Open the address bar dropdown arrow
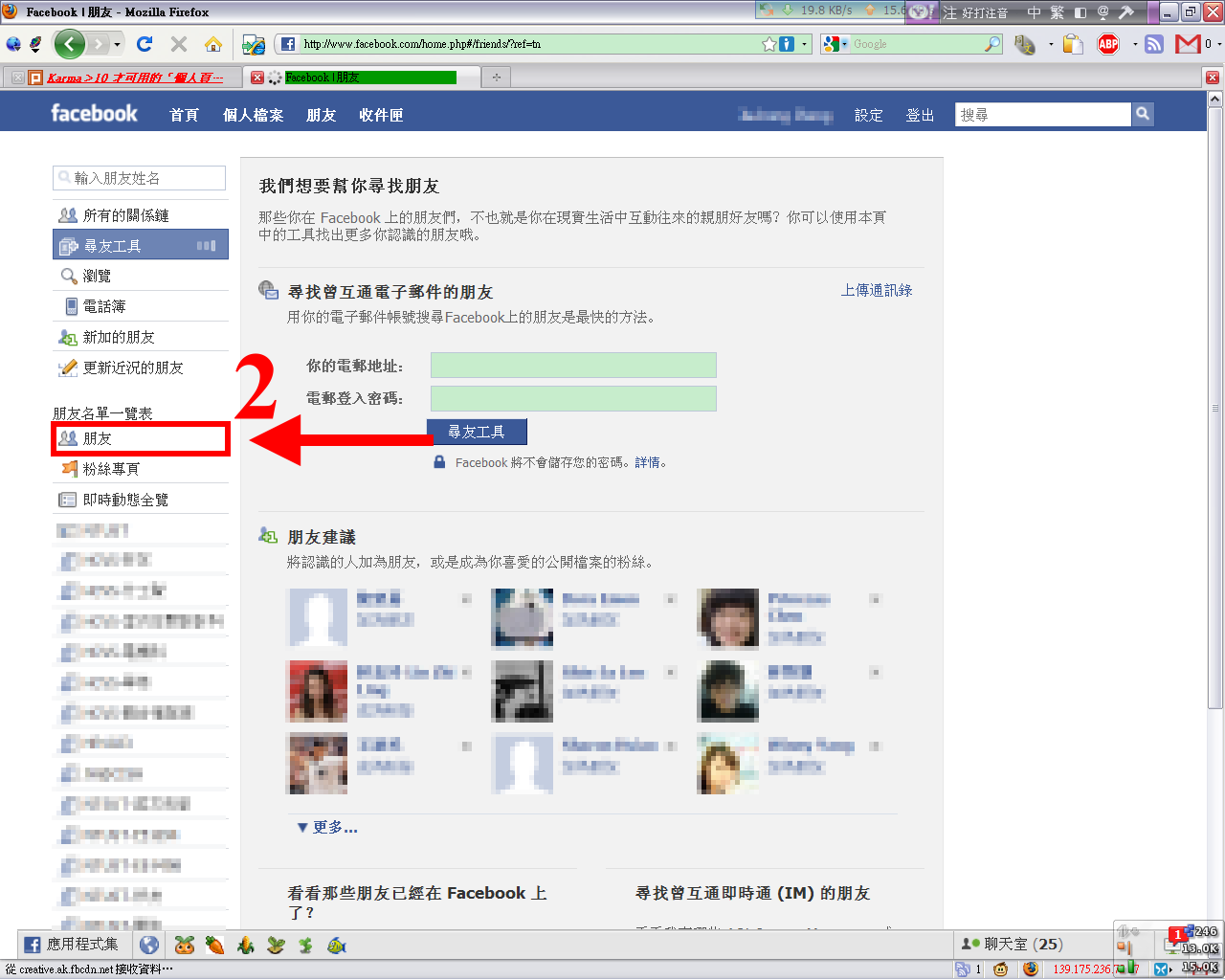The height and width of the screenshot is (980, 1225). coord(805,44)
